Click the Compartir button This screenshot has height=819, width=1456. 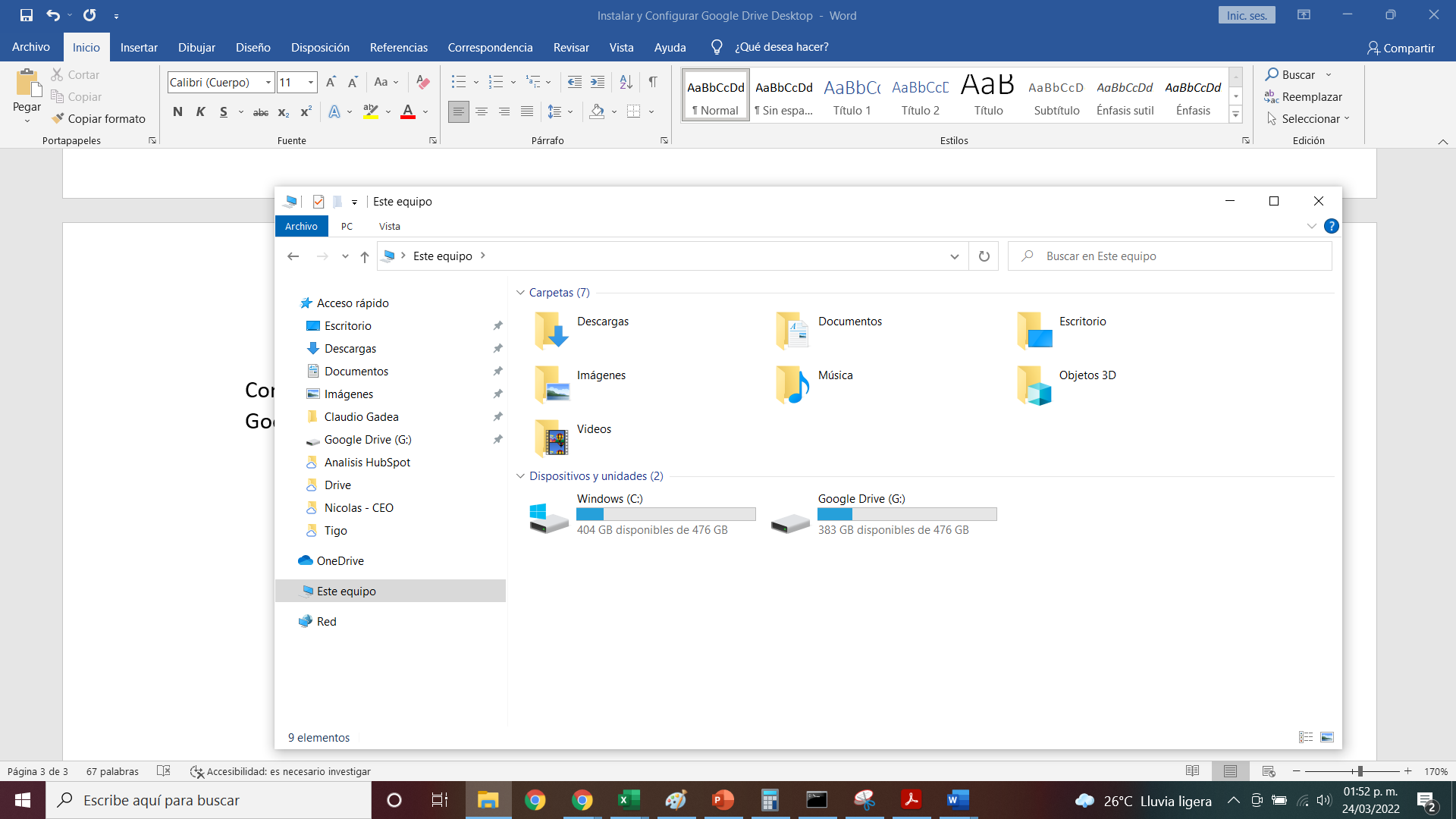[x=1401, y=48]
